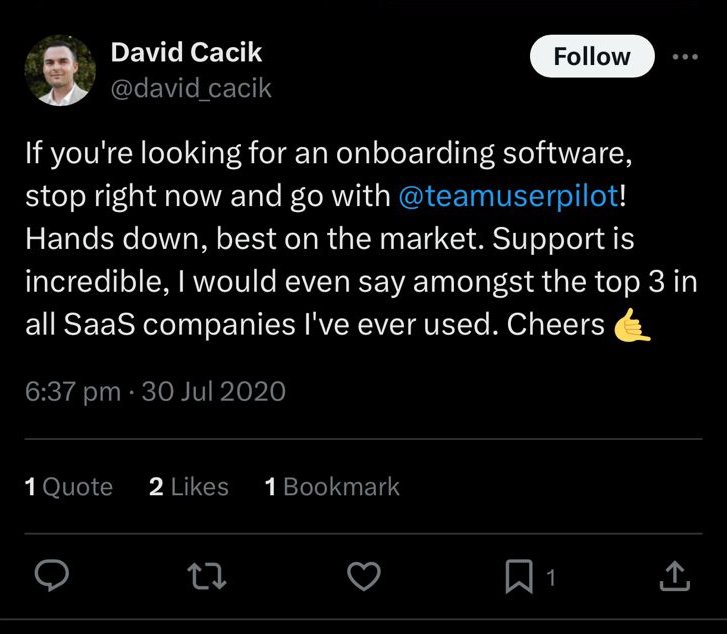Click the bookmark count beside the bookmark icon
Screen dimensions: 727x634
click(549, 576)
